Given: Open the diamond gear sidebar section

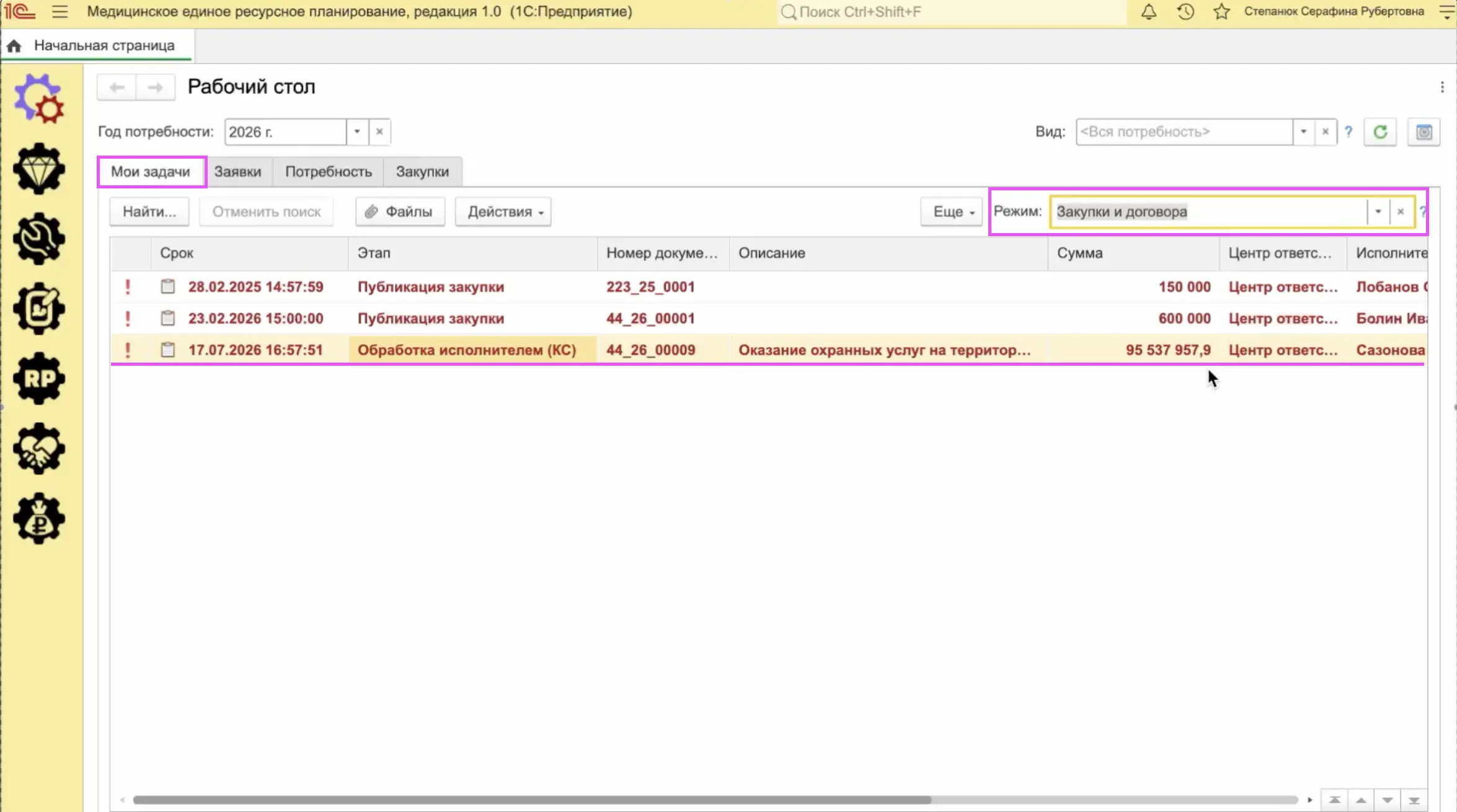Looking at the screenshot, I should [39, 169].
